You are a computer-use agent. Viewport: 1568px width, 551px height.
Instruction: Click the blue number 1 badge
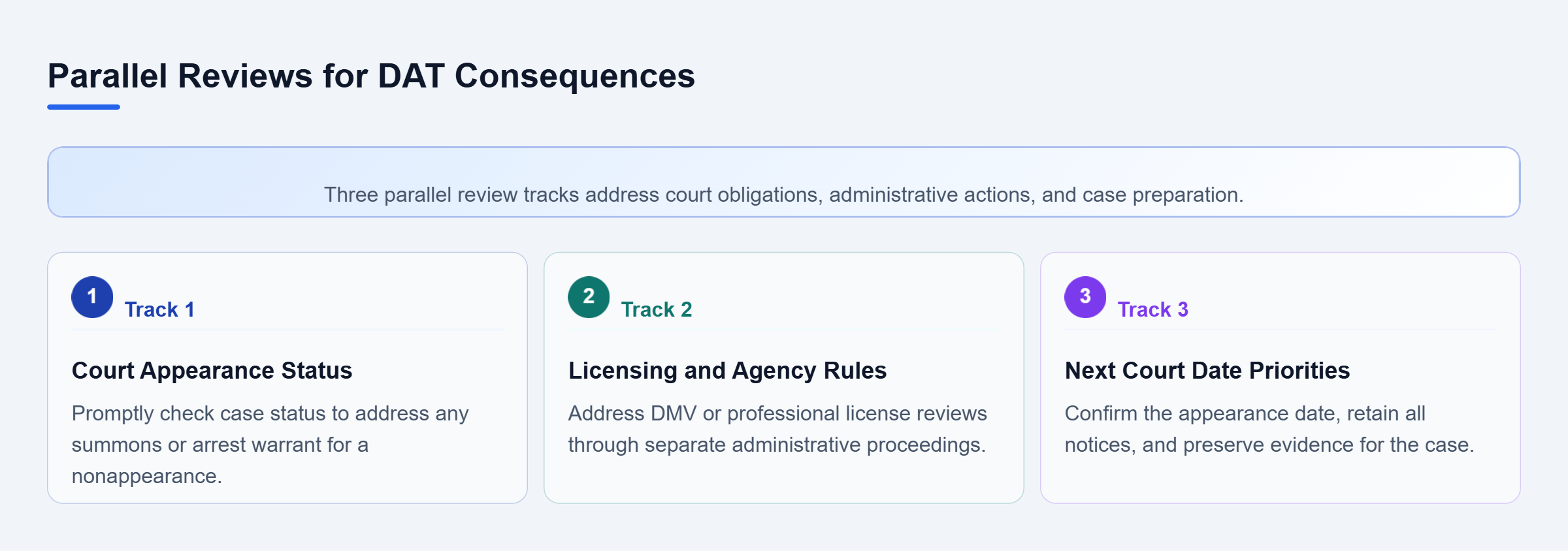(x=92, y=297)
